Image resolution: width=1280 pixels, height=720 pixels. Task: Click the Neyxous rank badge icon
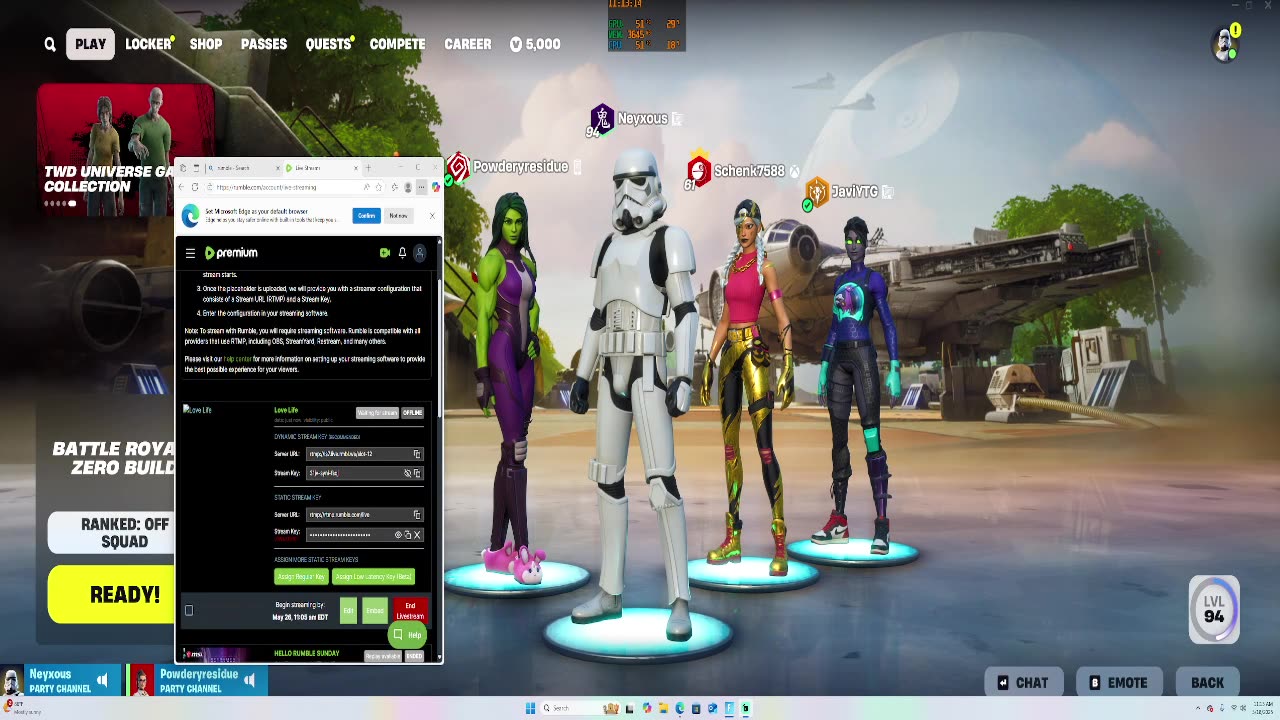pos(601,119)
